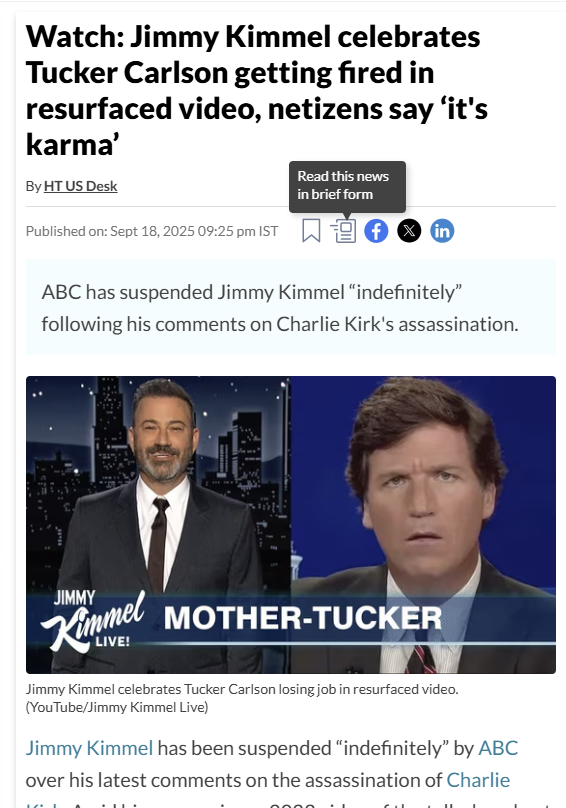The image size is (566, 808).
Task: Click the article headline about Jimmy Kimmel
Action: 257,90
